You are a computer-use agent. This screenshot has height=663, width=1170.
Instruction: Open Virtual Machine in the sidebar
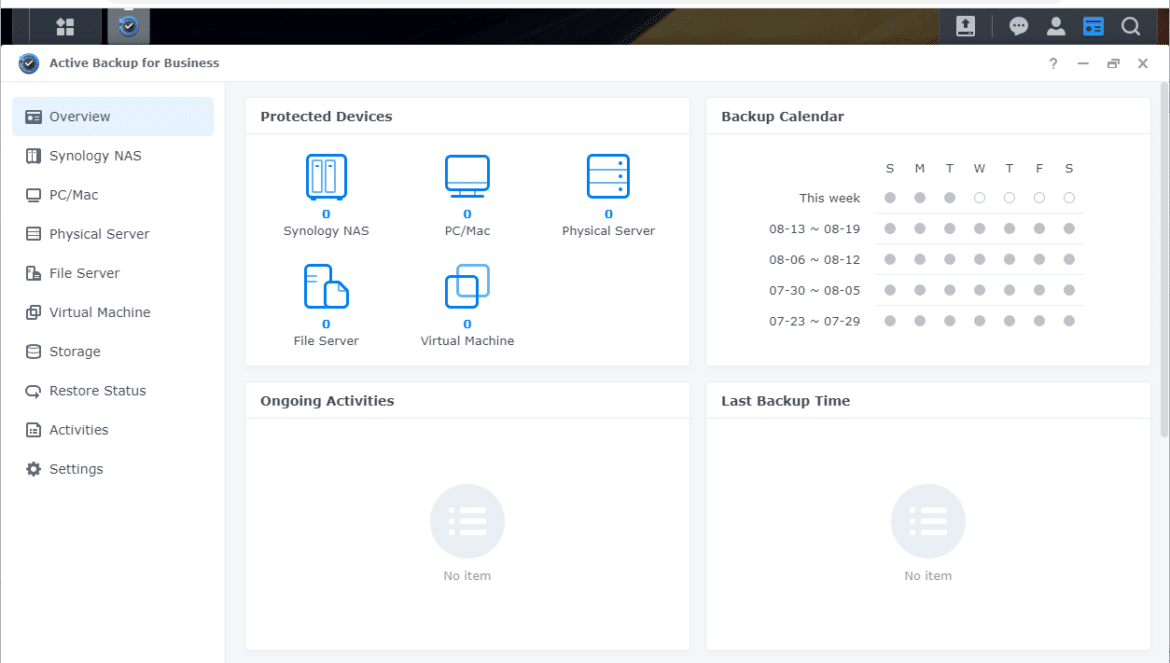click(113, 312)
